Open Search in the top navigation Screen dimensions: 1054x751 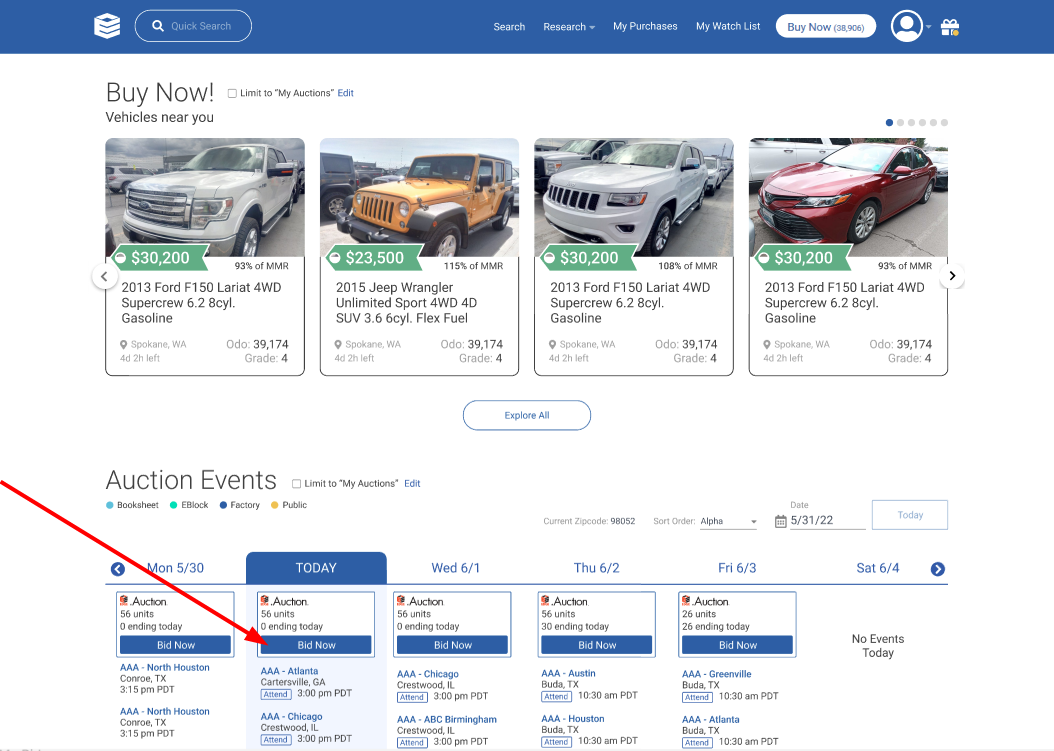point(509,27)
